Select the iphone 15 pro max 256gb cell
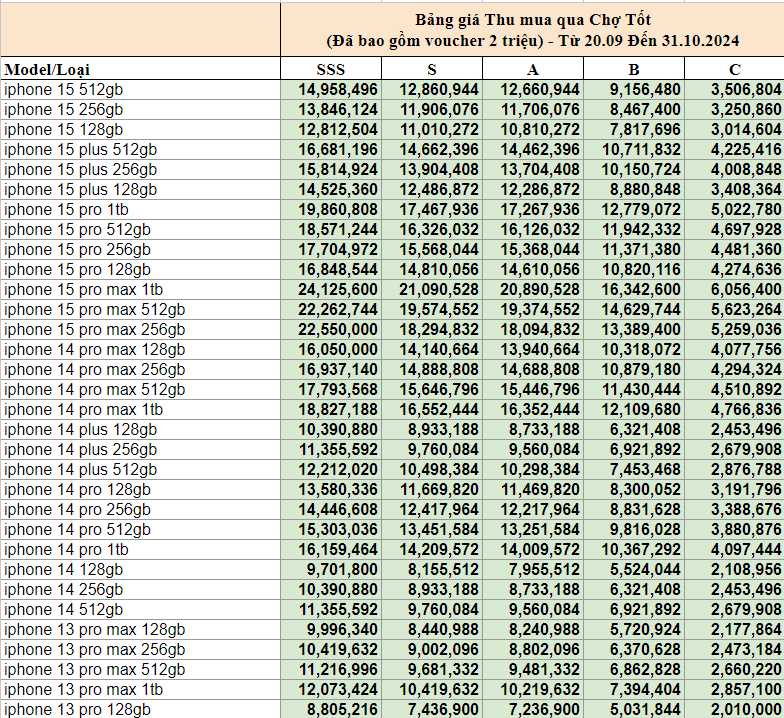The image size is (784, 718). [140, 330]
